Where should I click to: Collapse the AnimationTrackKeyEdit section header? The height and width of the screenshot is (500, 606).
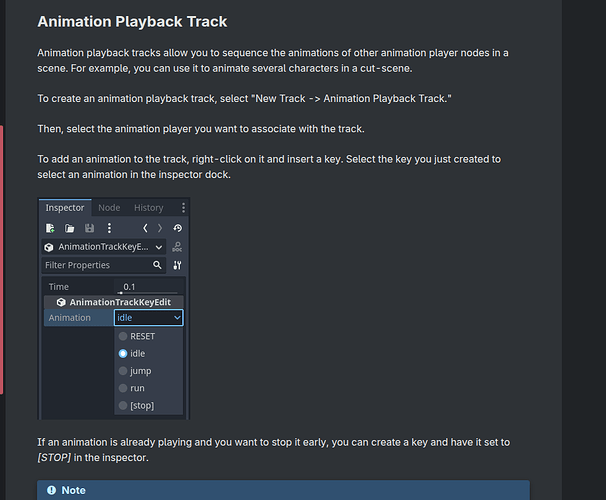pyautogui.click(x=113, y=302)
